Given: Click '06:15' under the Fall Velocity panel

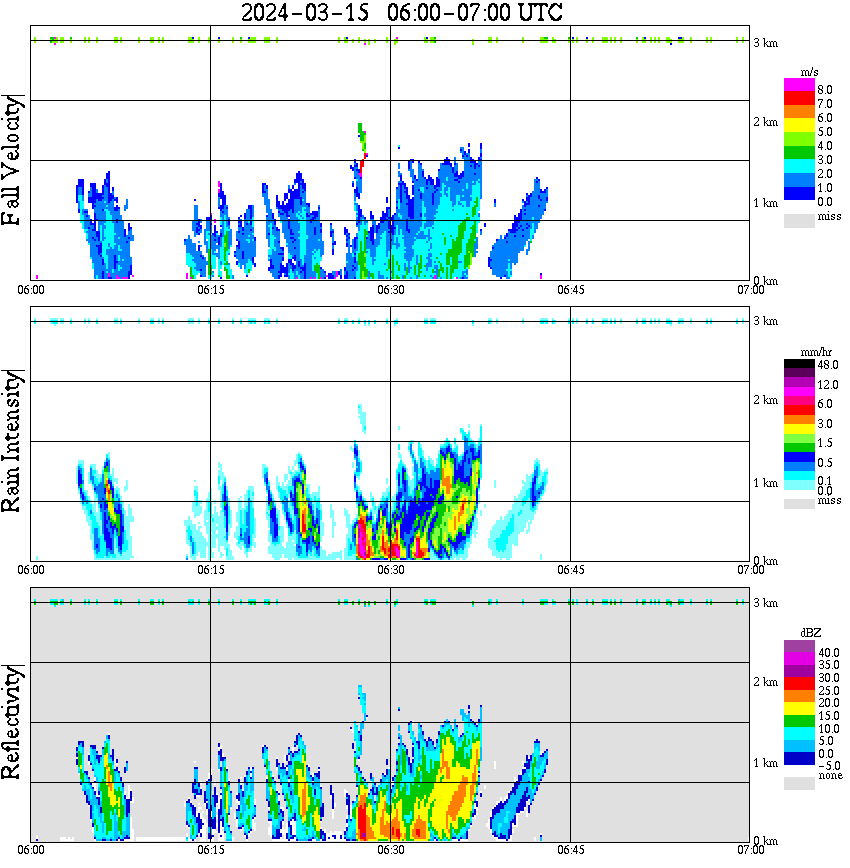Looking at the screenshot, I should click(x=210, y=290).
